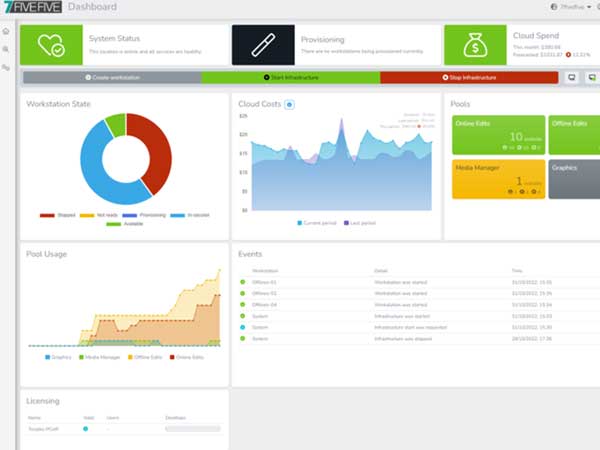This screenshot has width=600, height=450.
Task: Click Create workstation button
Action: (112, 77)
